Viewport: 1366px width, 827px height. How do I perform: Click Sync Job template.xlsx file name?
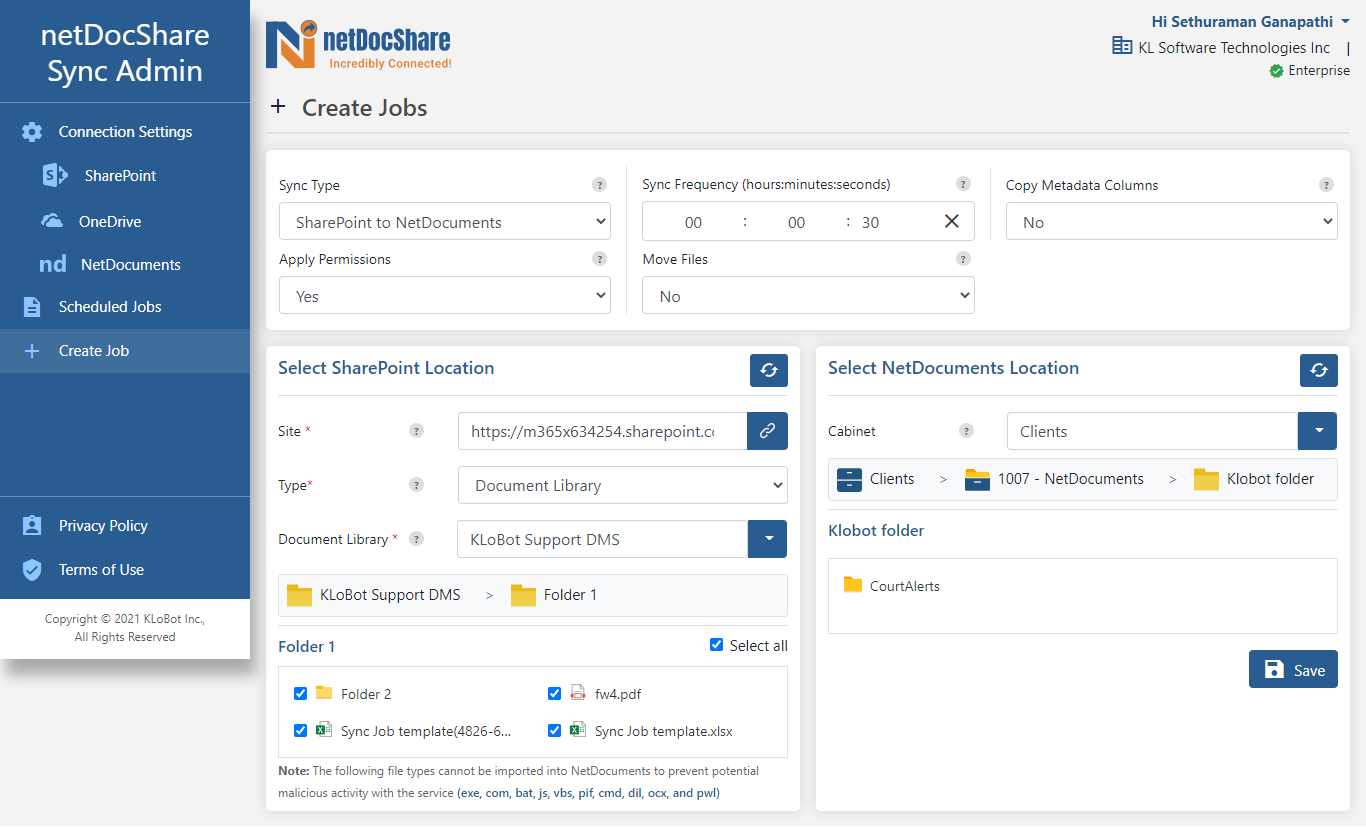pyautogui.click(x=664, y=731)
